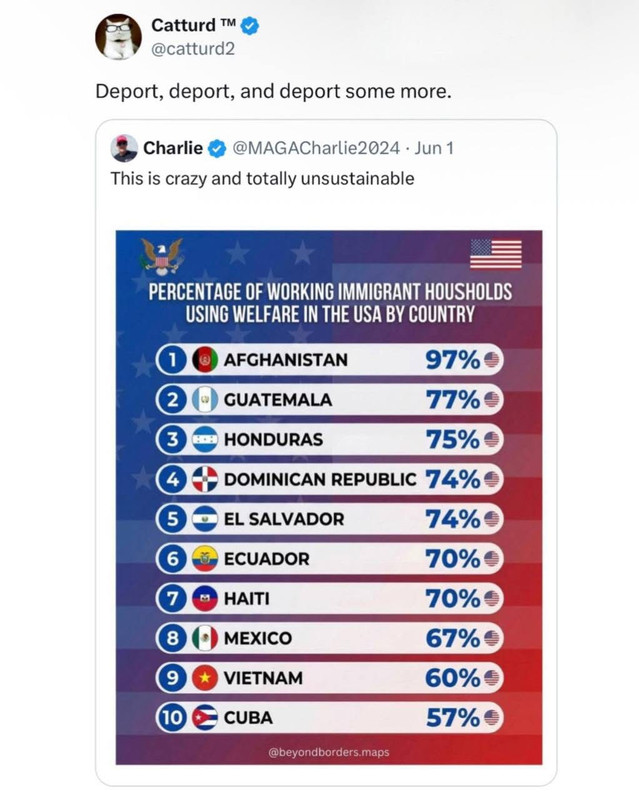Viewport: 639px width, 800px height.
Task: Click the Guatemala flag icon
Action: [205, 399]
